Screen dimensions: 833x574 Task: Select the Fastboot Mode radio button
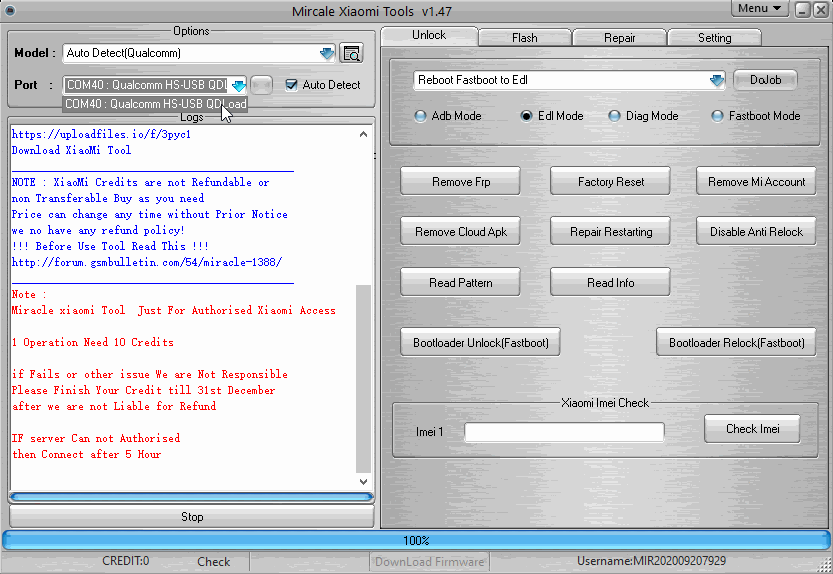click(717, 116)
